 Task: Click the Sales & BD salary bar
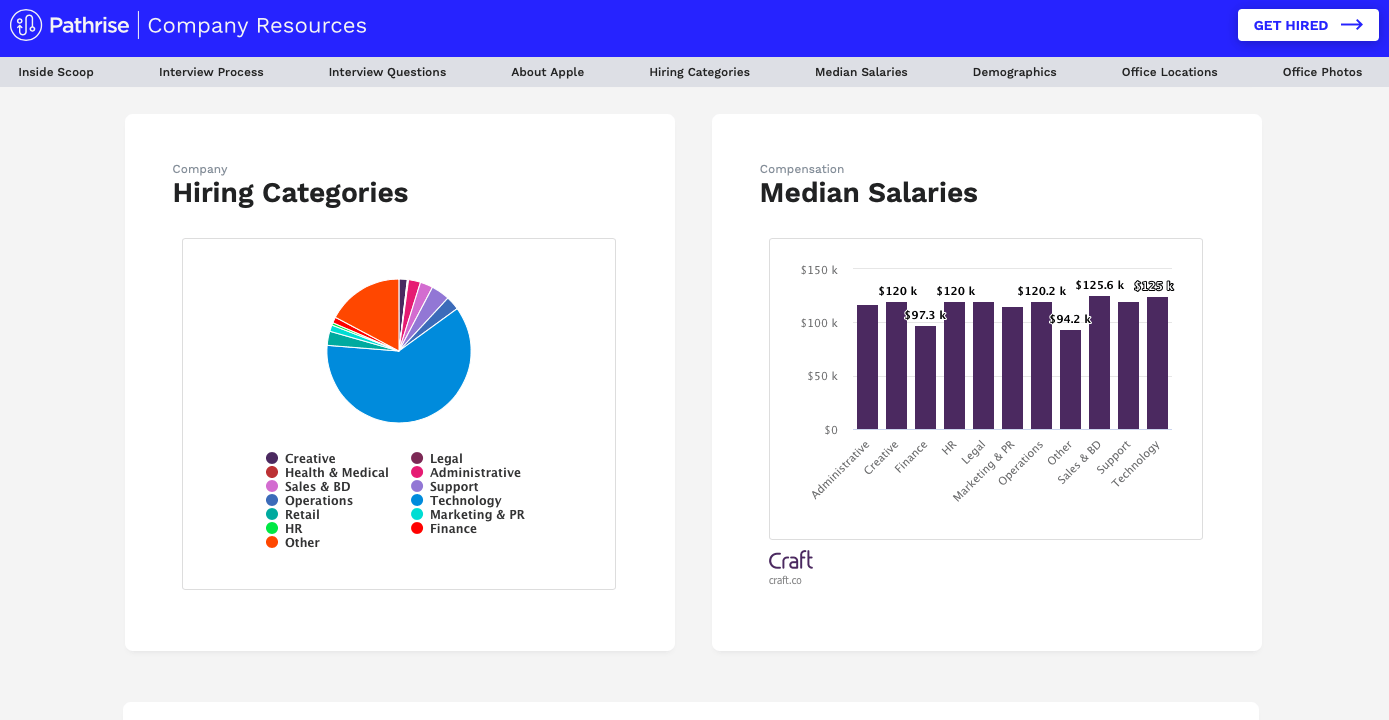[x=1099, y=363]
